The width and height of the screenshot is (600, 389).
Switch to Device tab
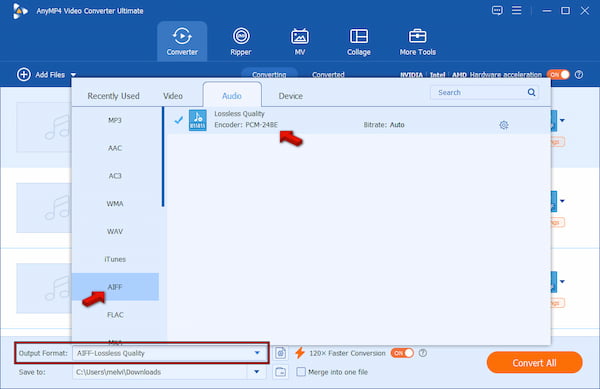point(290,96)
